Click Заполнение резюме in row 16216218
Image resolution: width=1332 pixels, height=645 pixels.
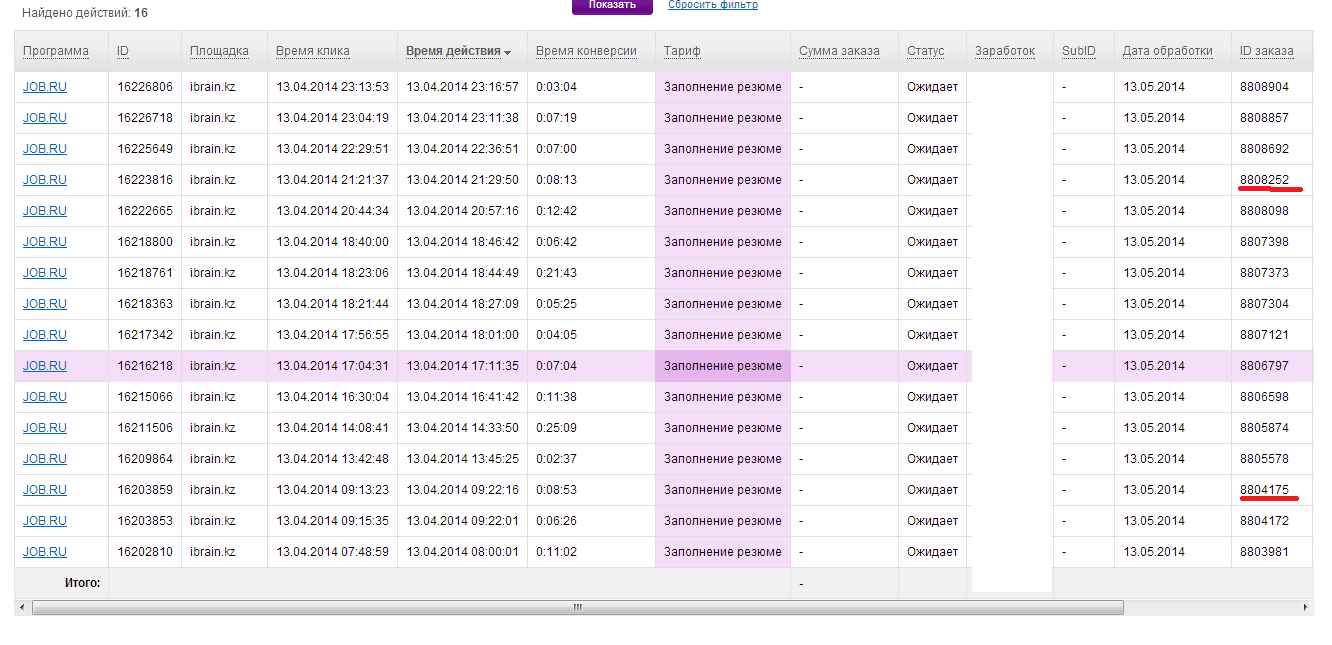click(x=723, y=366)
